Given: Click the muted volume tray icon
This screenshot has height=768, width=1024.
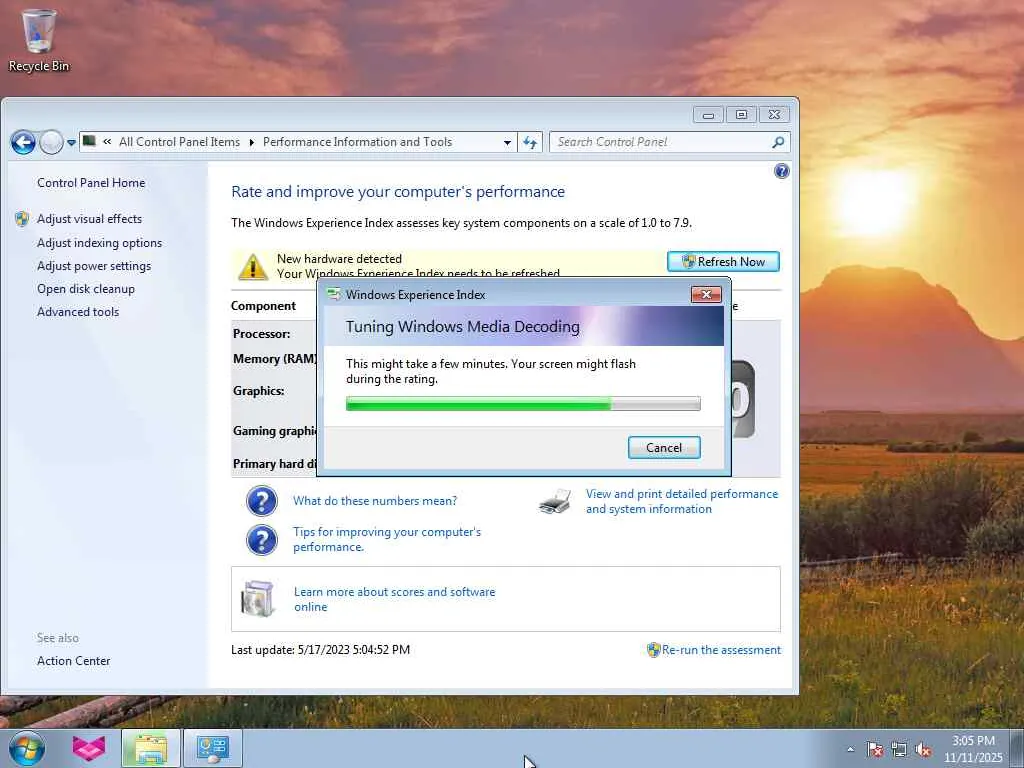Looking at the screenshot, I should (x=923, y=749).
